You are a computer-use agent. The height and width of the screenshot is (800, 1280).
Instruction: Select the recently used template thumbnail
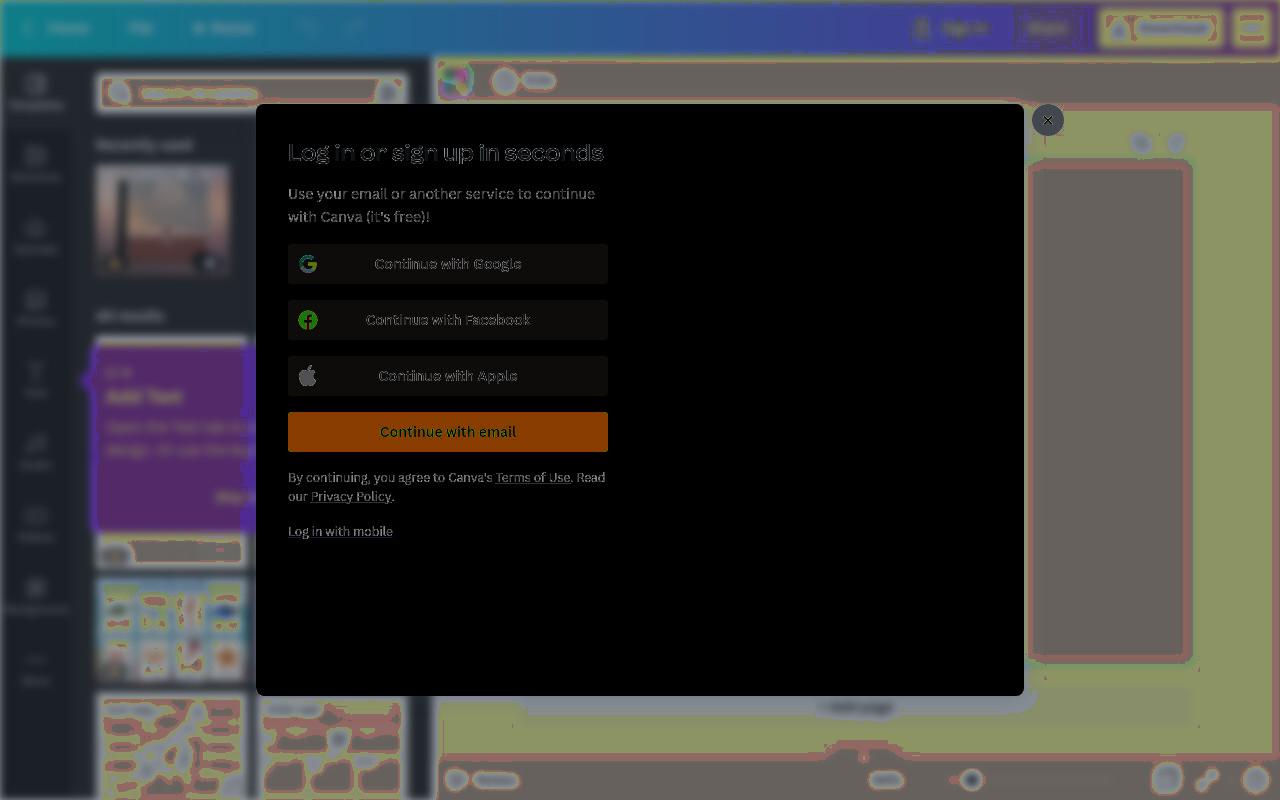coord(163,220)
